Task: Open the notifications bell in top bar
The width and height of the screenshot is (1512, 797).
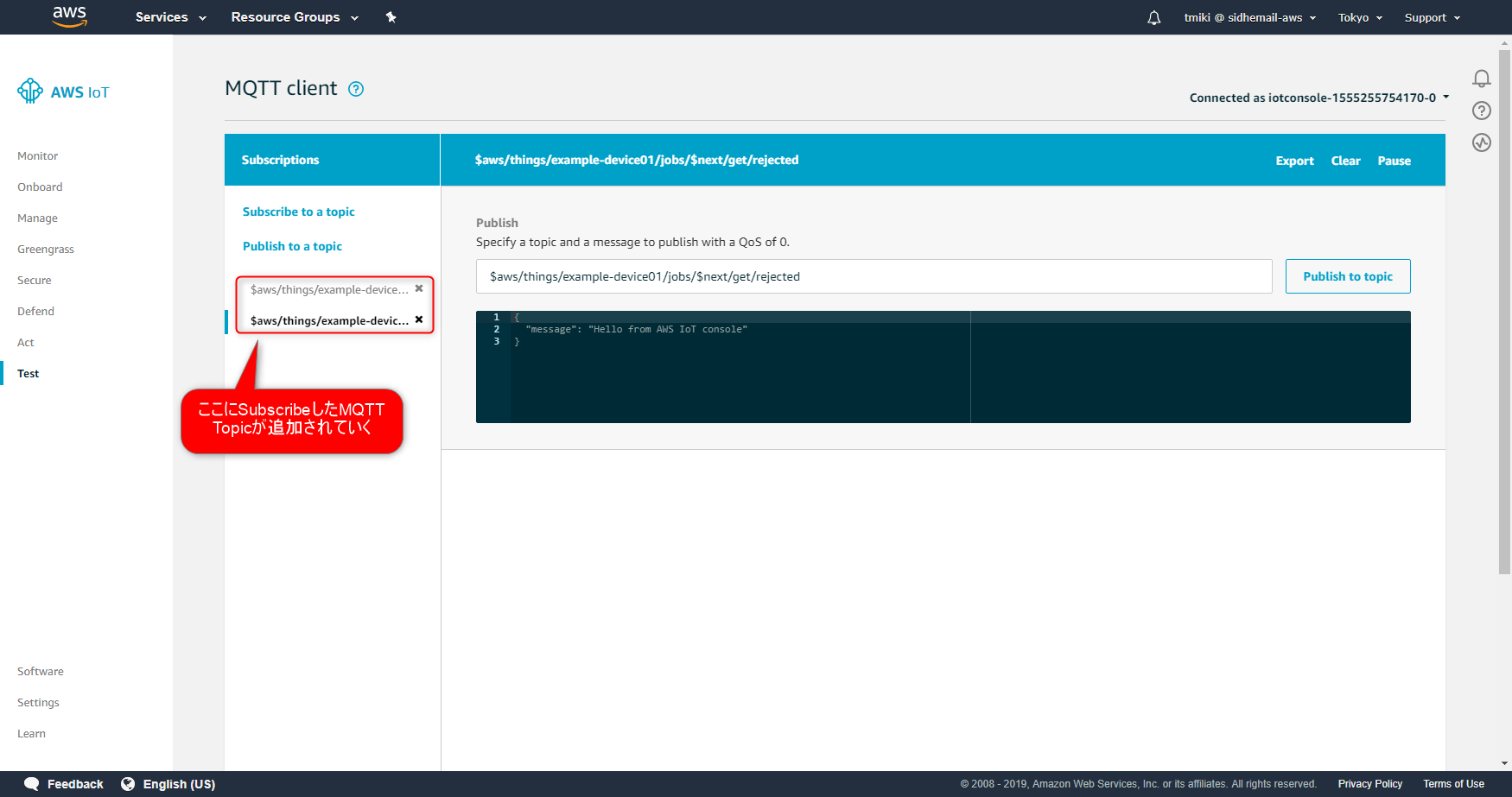Action: 1153,17
